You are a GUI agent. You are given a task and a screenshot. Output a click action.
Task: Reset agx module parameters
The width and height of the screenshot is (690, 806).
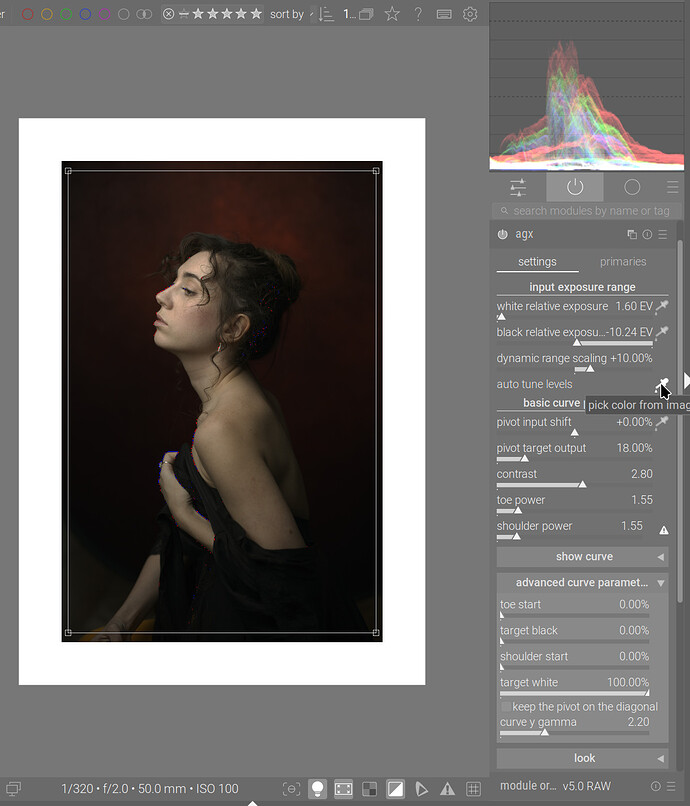click(x=647, y=235)
